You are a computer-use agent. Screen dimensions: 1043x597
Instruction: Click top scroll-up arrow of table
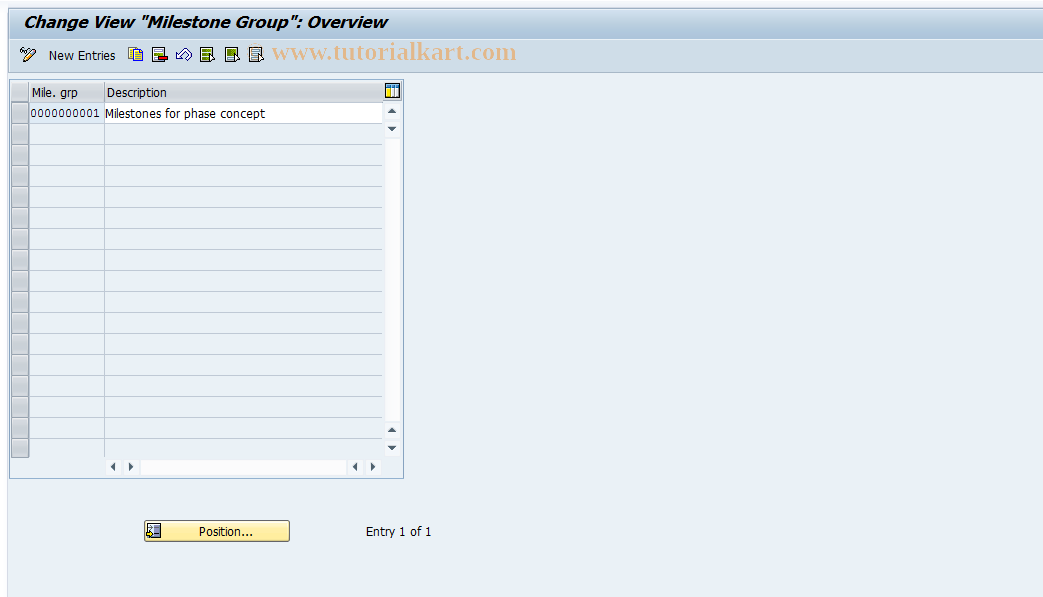(x=392, y=111)
